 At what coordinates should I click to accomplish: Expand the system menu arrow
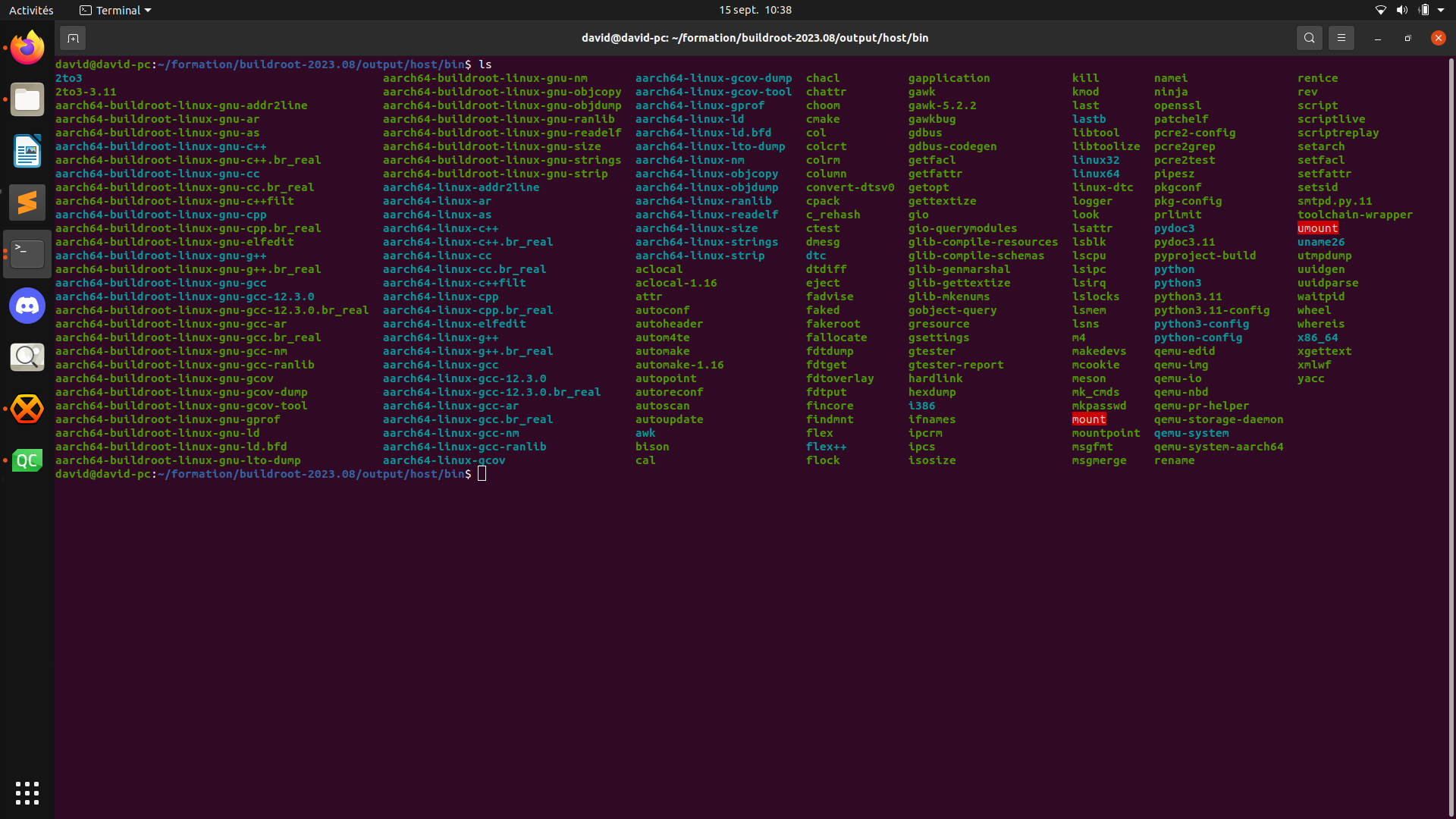coord(1441,10)
